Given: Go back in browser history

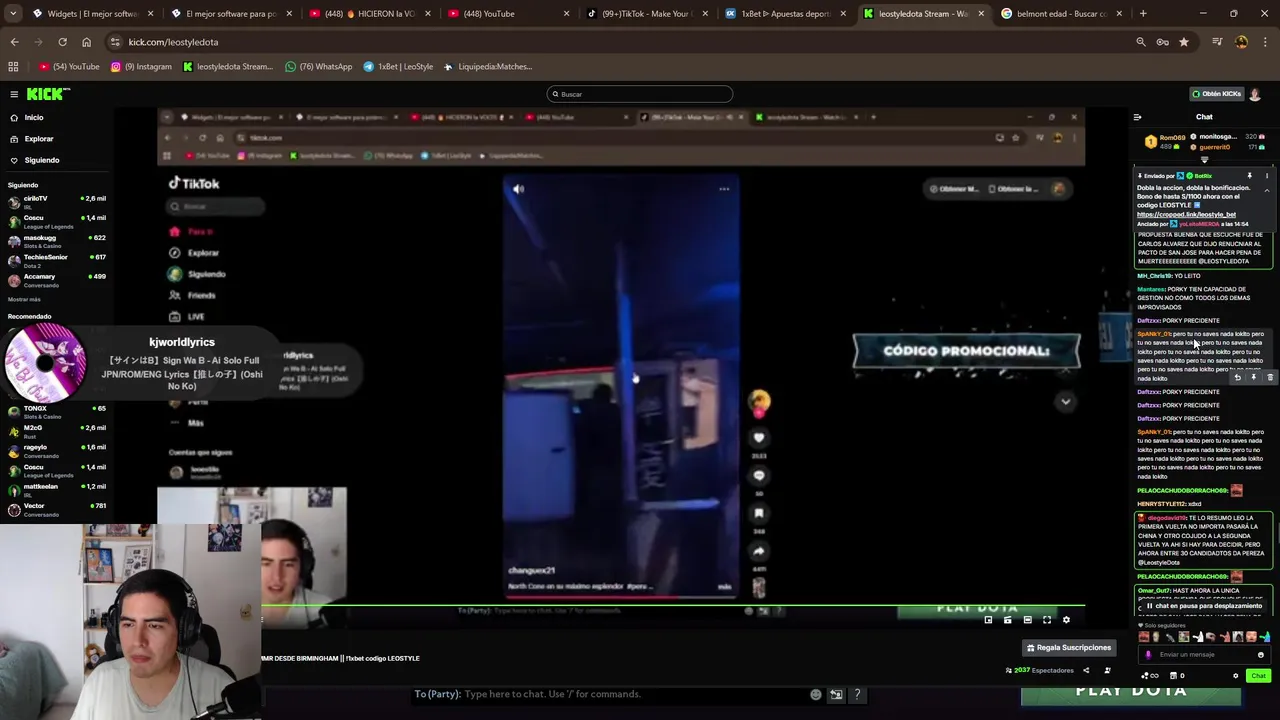Looking at the screenshot, I should [x=14, y=42].
